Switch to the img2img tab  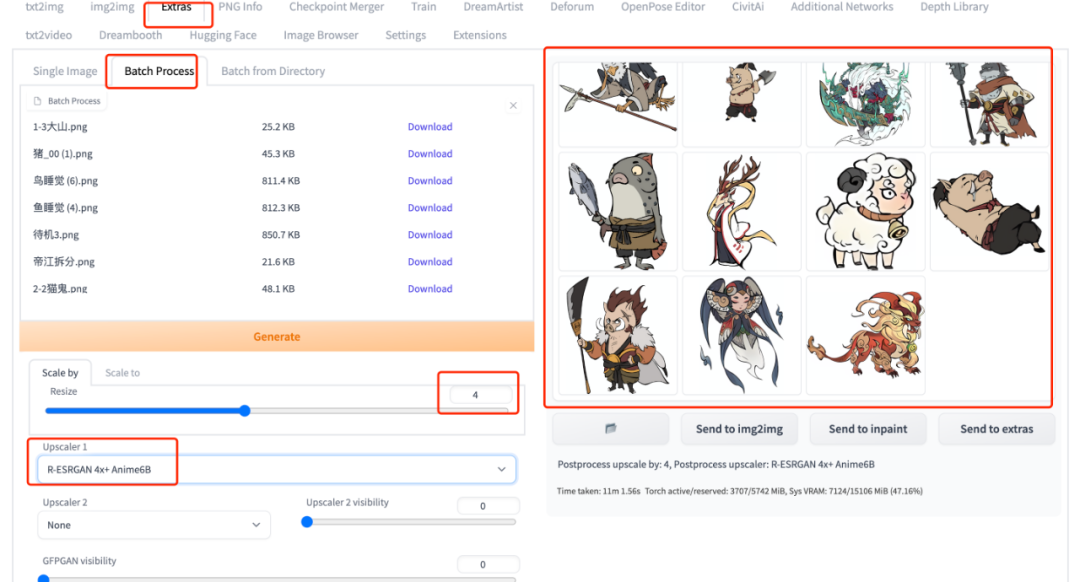coord(112,7)
